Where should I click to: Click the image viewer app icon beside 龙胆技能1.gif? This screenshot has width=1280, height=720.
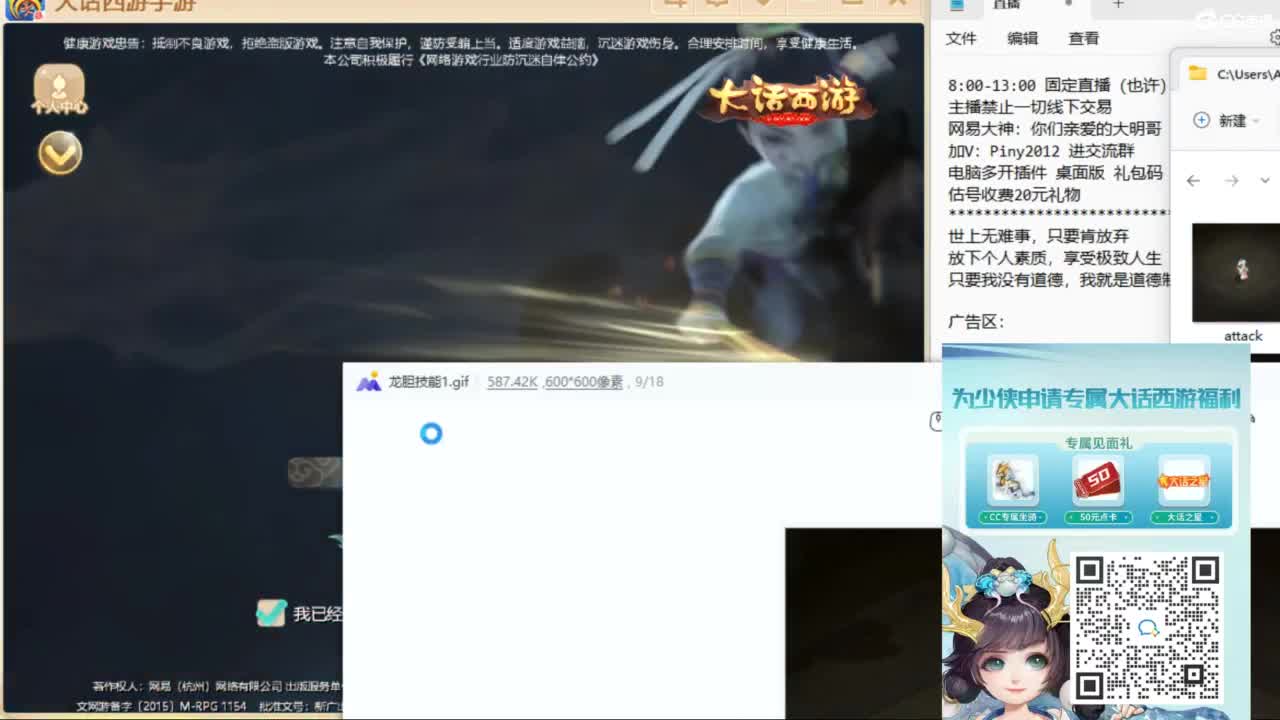tap(369, 382)
